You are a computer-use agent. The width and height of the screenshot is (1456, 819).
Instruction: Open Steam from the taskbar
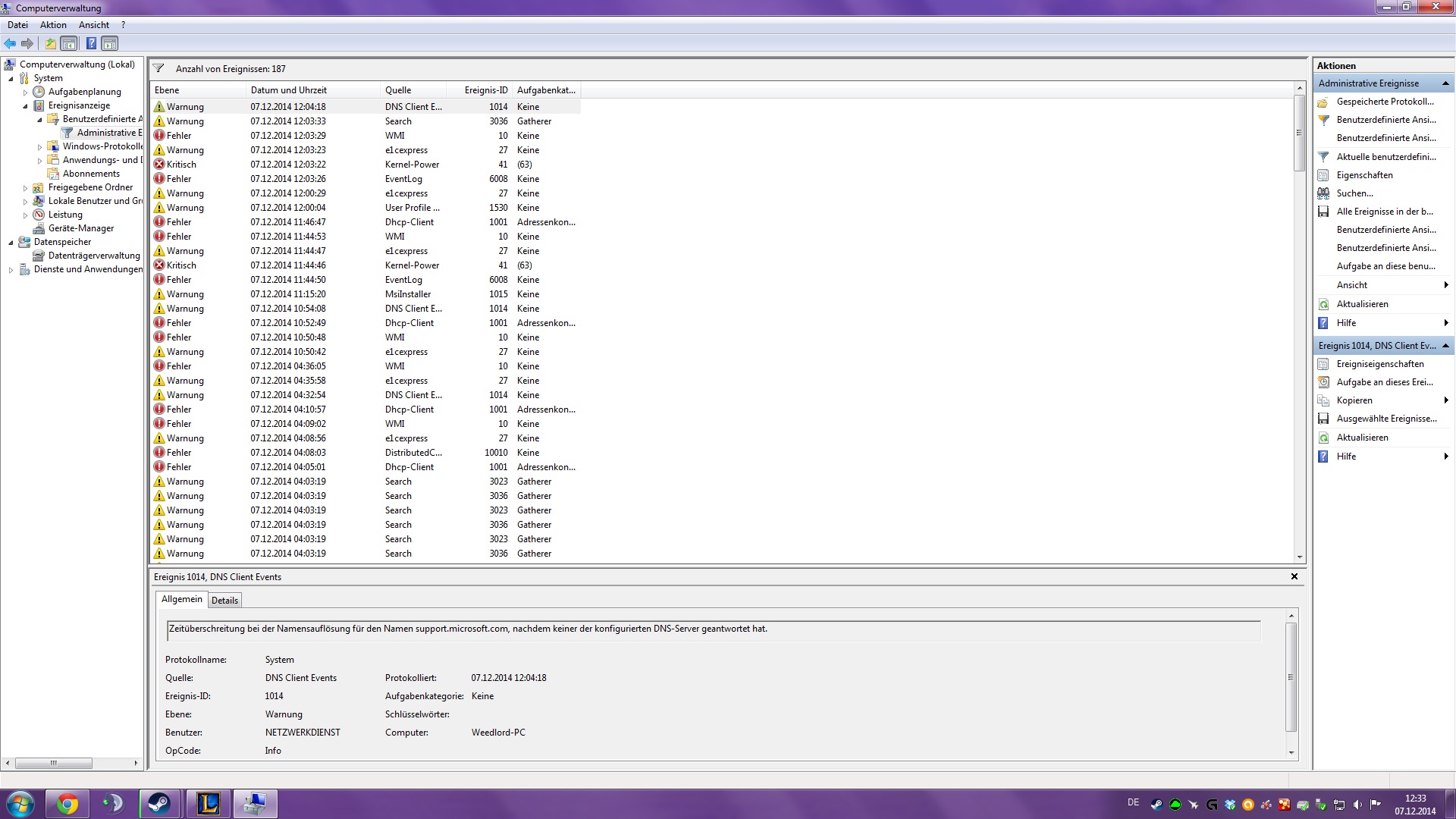(x=159, y=804)
